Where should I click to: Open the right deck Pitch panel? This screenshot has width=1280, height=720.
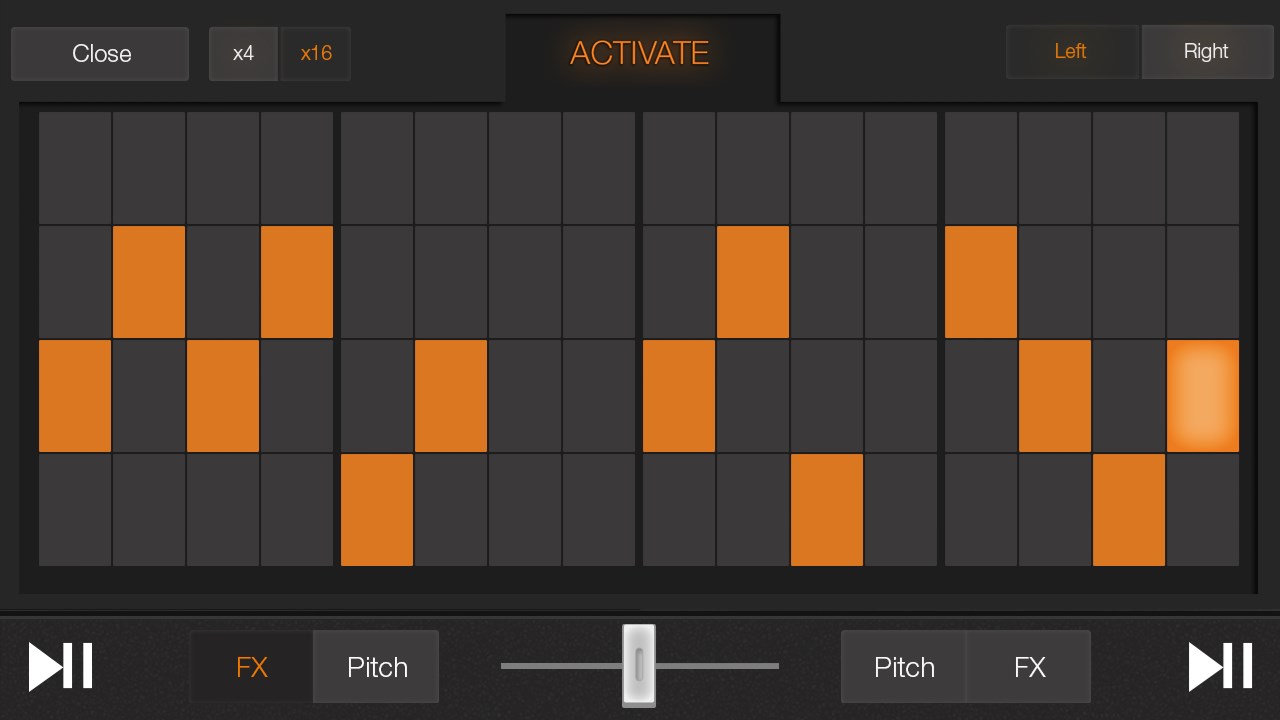[904, 667]
